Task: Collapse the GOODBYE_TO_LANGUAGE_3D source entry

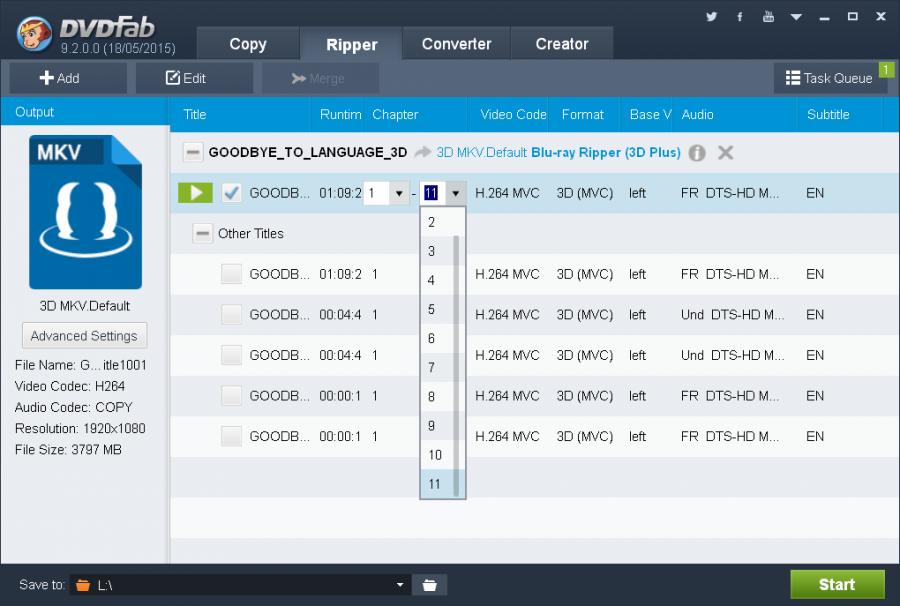Action: tap(193, 153)
